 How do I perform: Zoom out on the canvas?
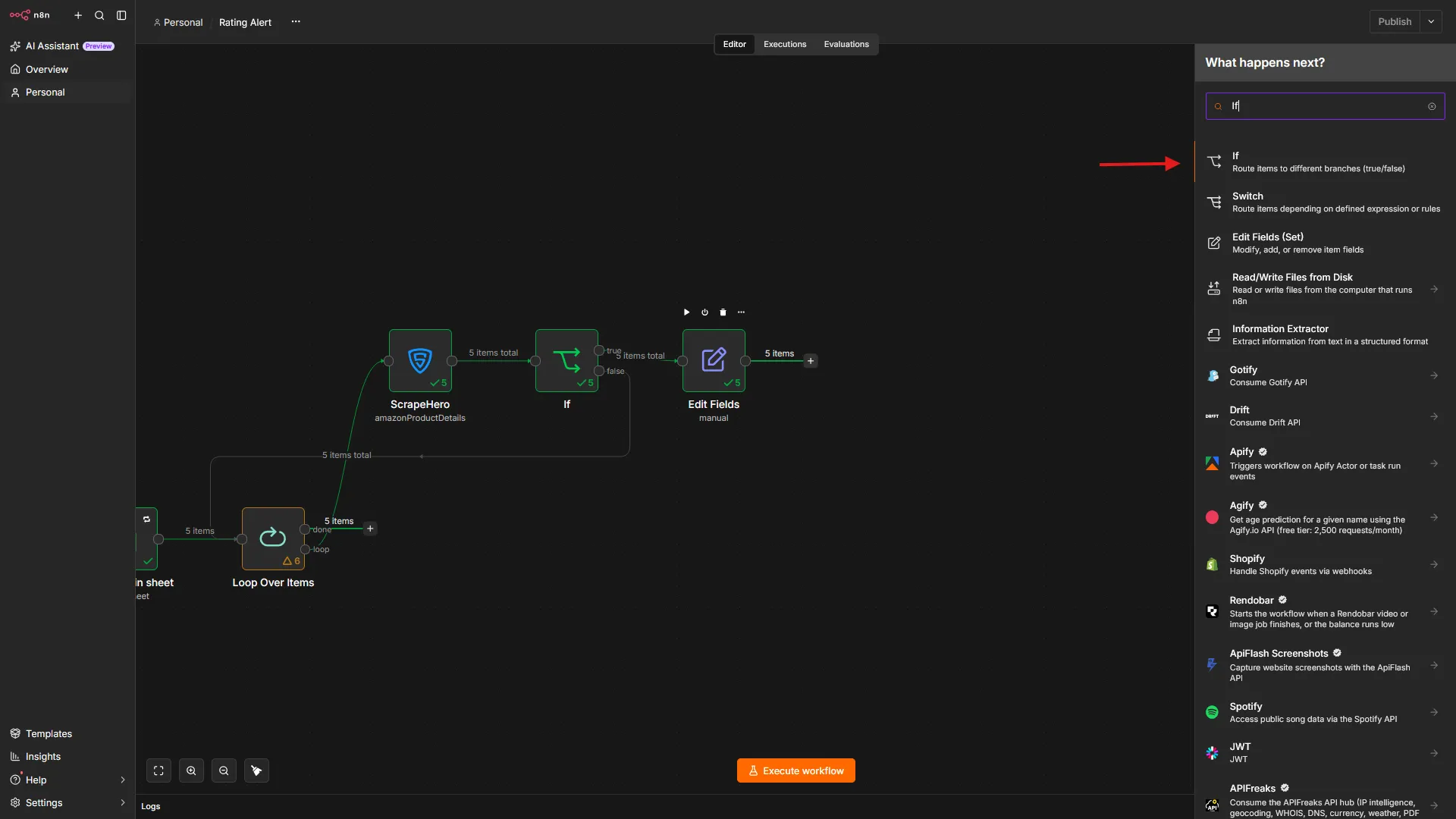(x=224, y=770)
